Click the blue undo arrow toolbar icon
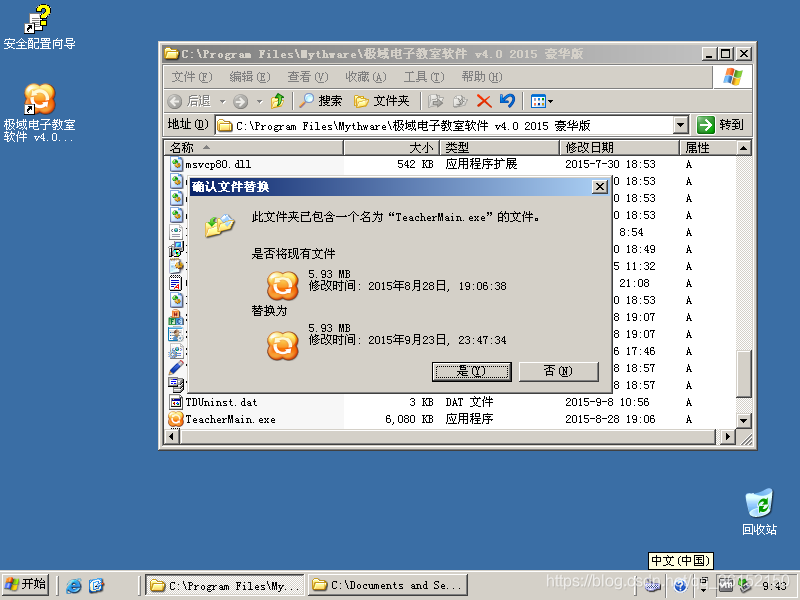The height and width of the screenshot is (600, 800). 507,101
